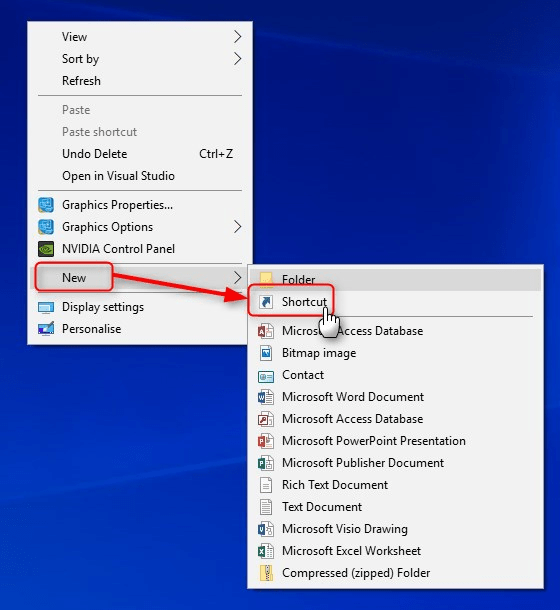
Task: Choose Refresh from the context menu
Action: 140,81
